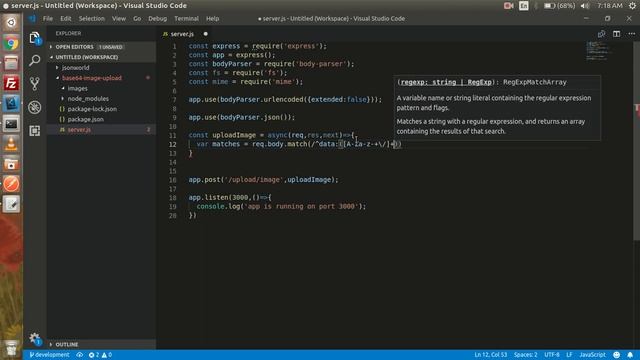The image size is (640, 360).
Task: Open system settings gear in top bar
Action: (x=632, y=6)
